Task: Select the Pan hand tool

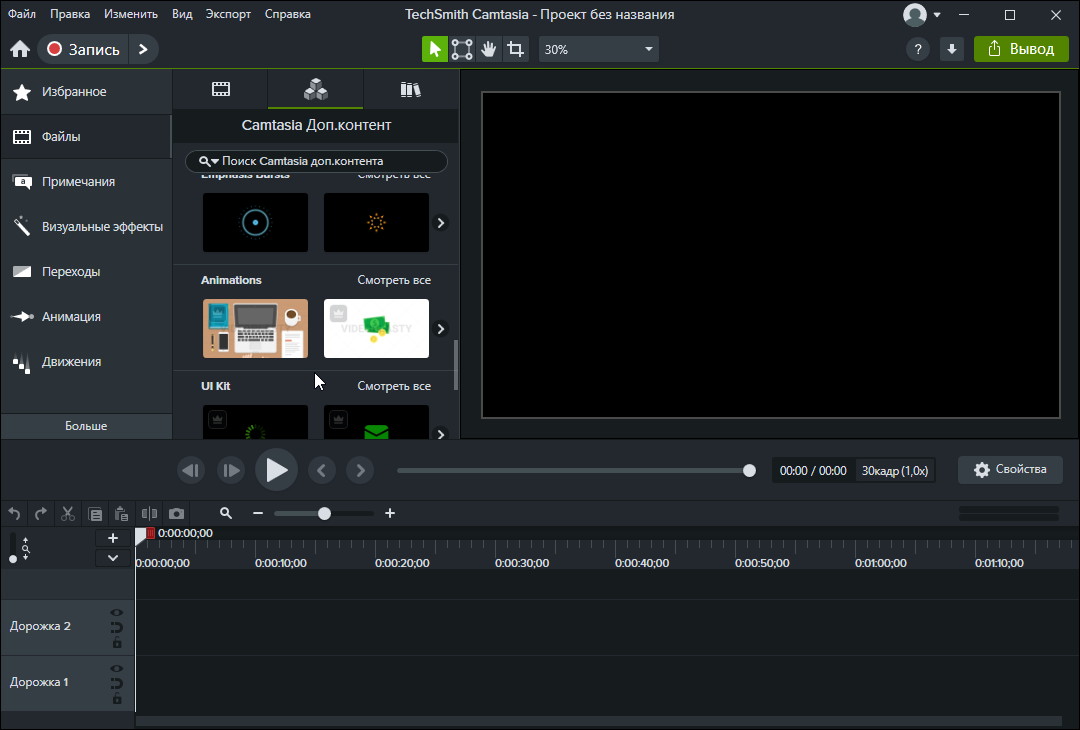Action: (488, 50)
